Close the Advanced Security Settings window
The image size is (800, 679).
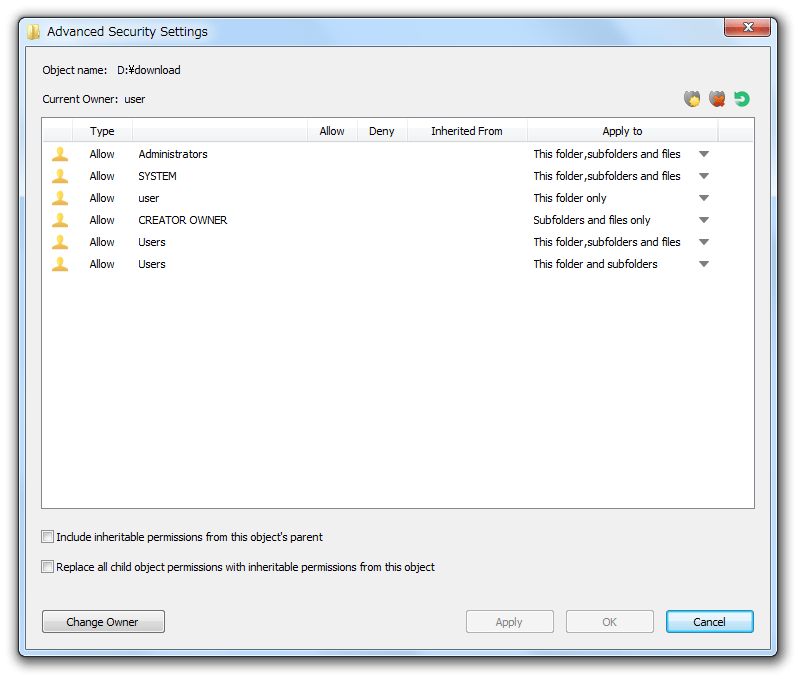[x=747, y=27]
